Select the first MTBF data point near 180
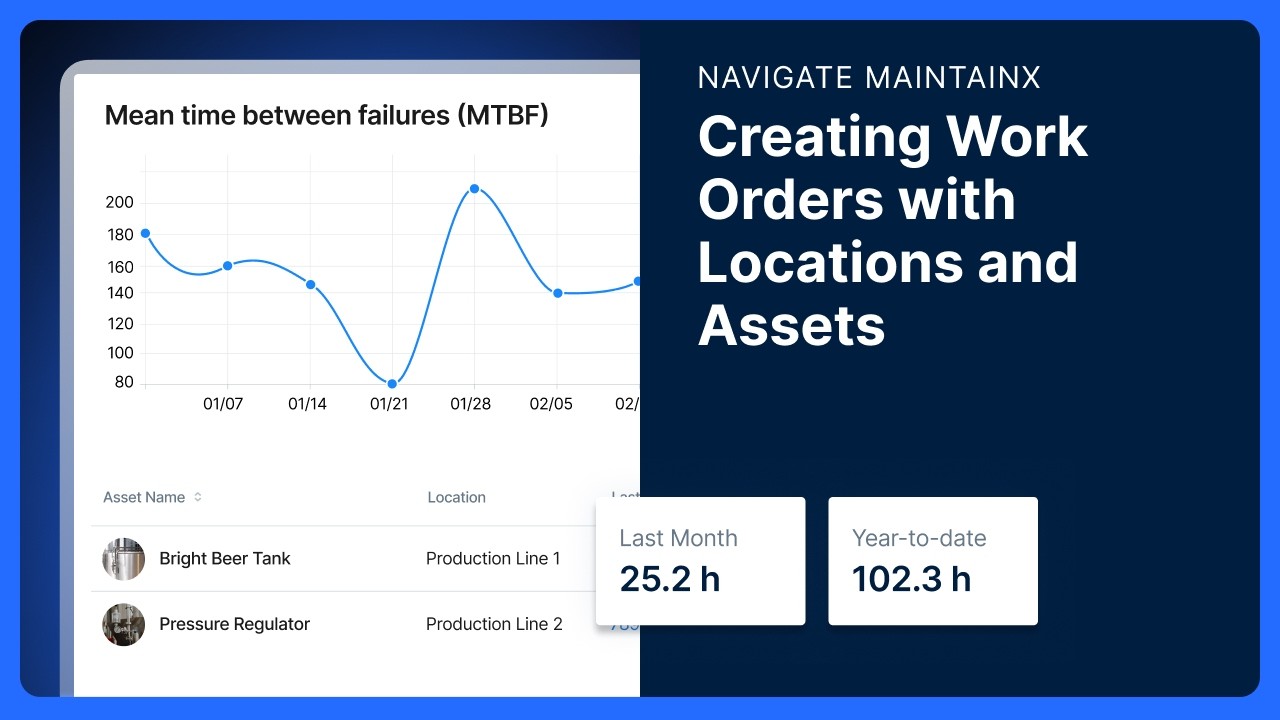 point(145,233)
